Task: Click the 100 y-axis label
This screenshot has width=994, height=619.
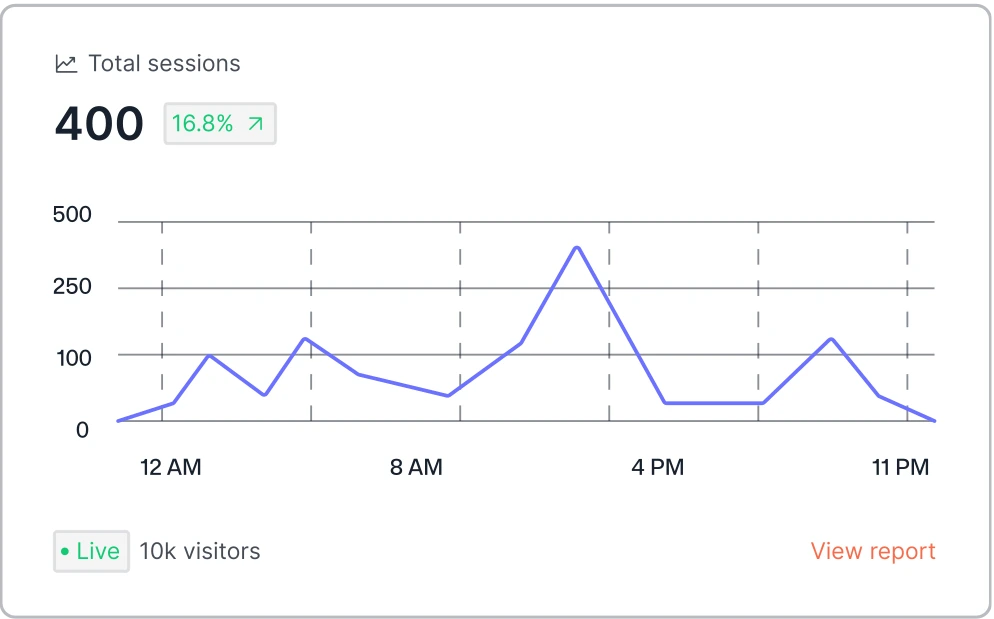Action: tap(72, 358)
